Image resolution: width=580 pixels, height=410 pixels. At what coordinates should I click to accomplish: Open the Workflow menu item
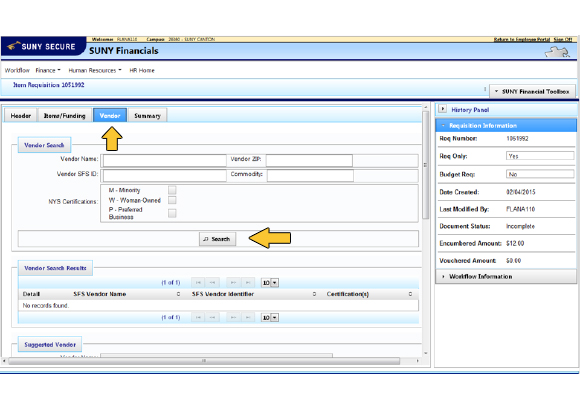coord(17,70)
